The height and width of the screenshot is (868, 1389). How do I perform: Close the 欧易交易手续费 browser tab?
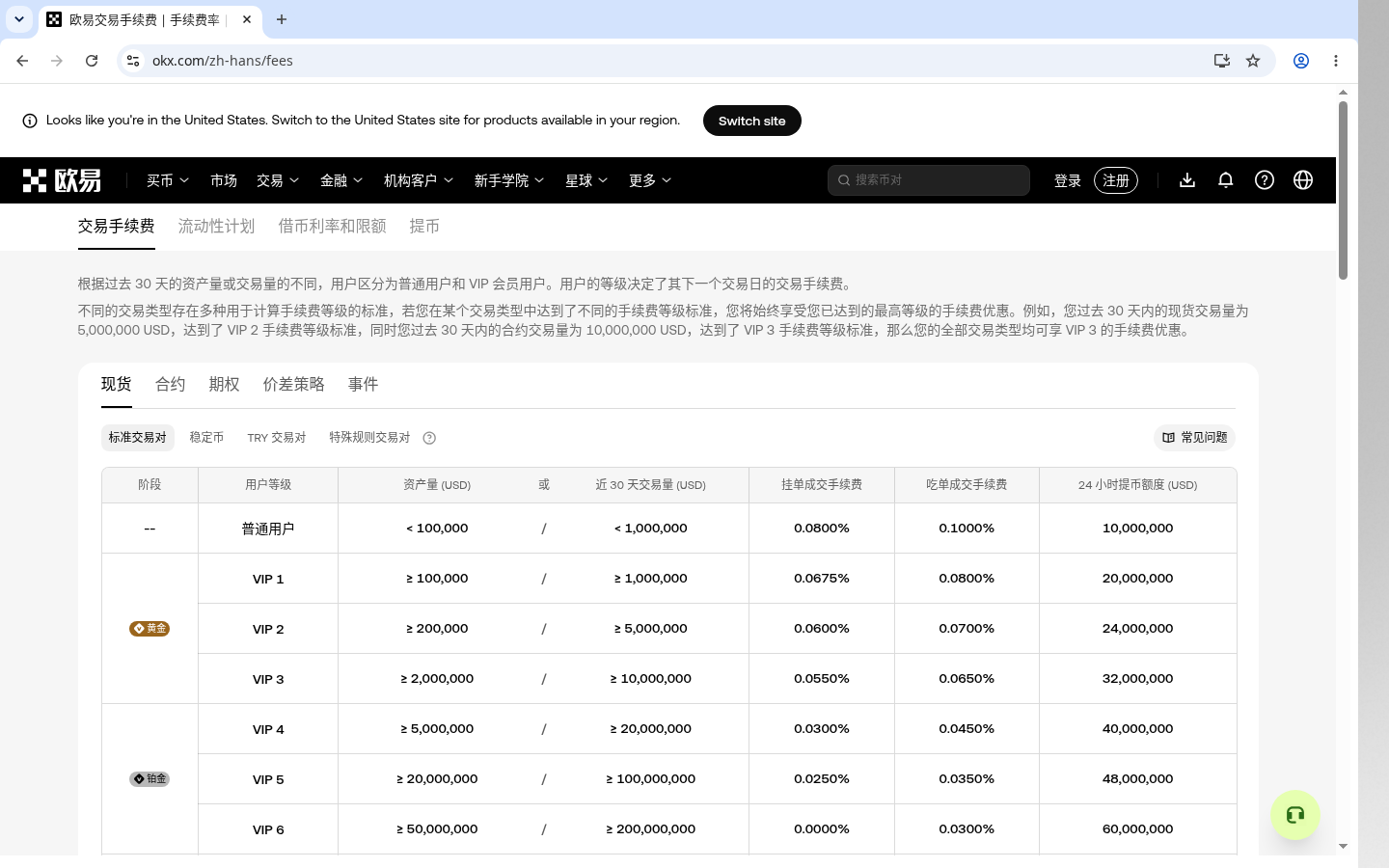coord(247,19)
